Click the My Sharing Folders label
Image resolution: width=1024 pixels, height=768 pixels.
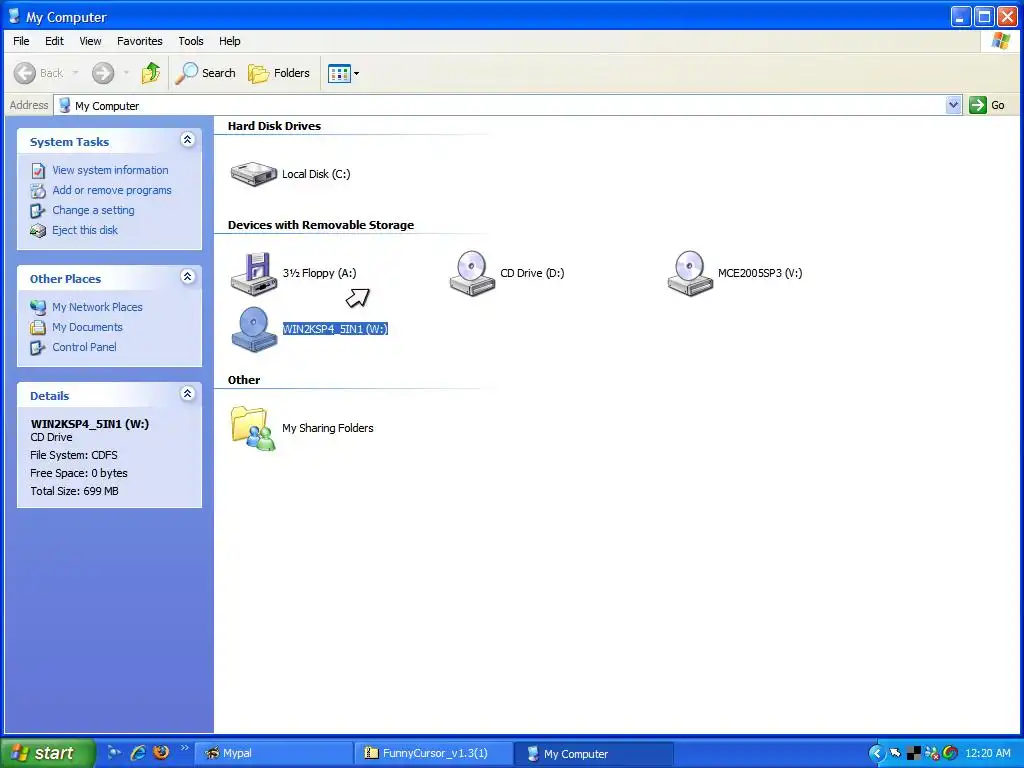click(328, 428)
